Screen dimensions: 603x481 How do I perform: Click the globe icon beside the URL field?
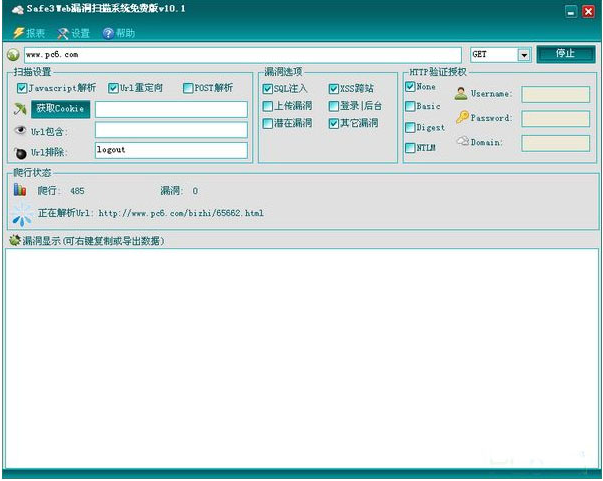point(13,55)
